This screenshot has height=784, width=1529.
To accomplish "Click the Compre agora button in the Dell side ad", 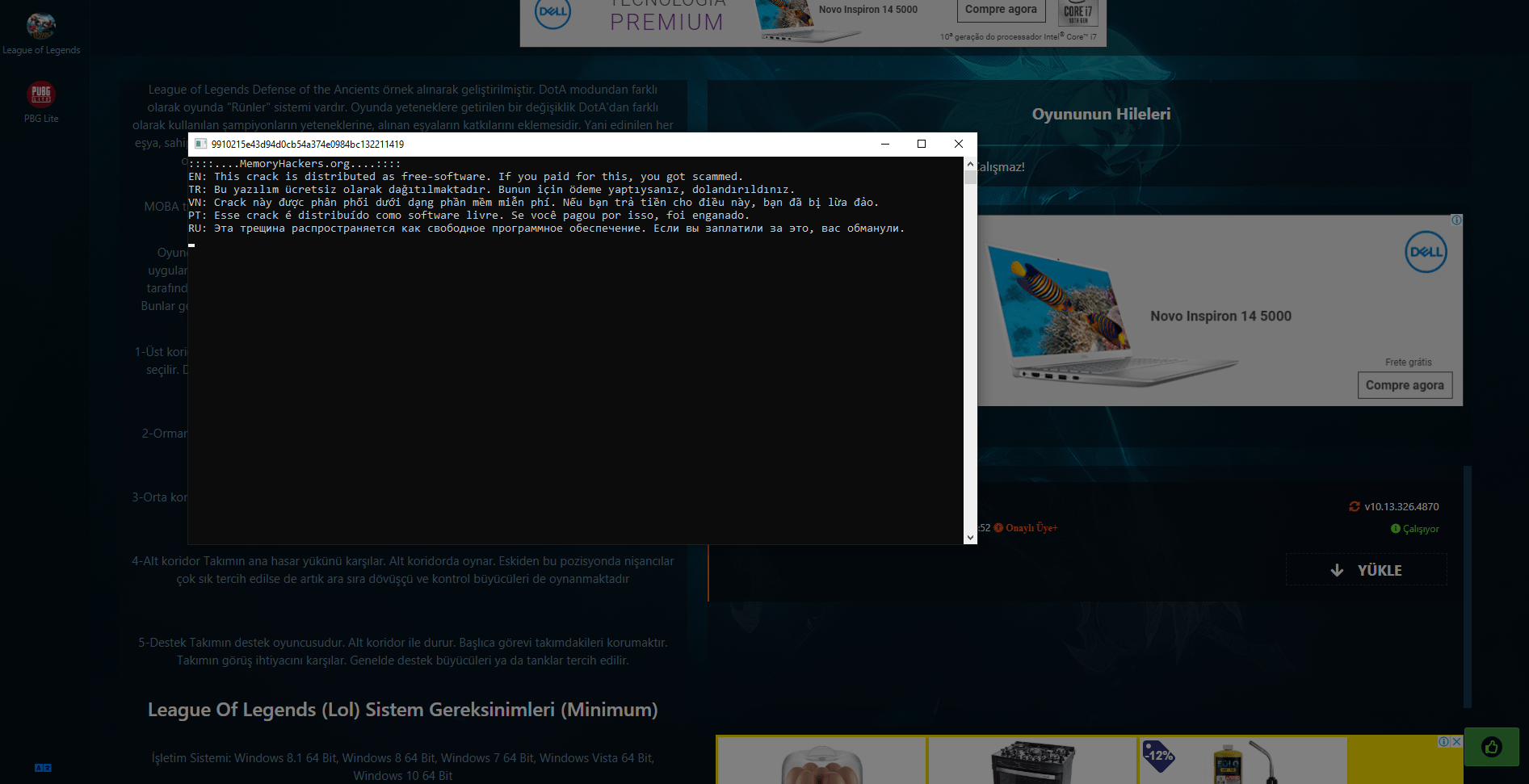I will point(1405,385).
